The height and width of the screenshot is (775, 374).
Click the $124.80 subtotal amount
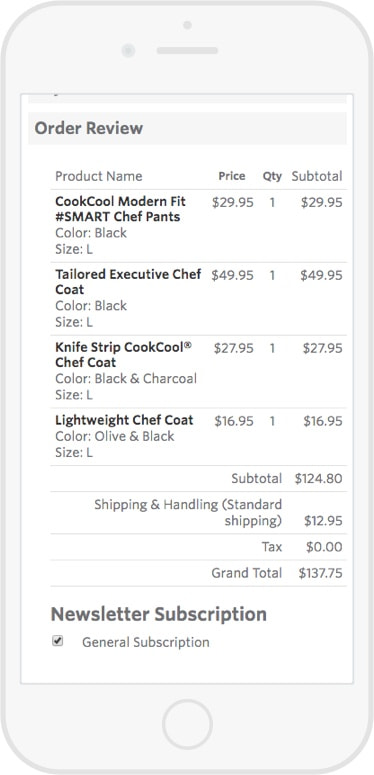319,478
